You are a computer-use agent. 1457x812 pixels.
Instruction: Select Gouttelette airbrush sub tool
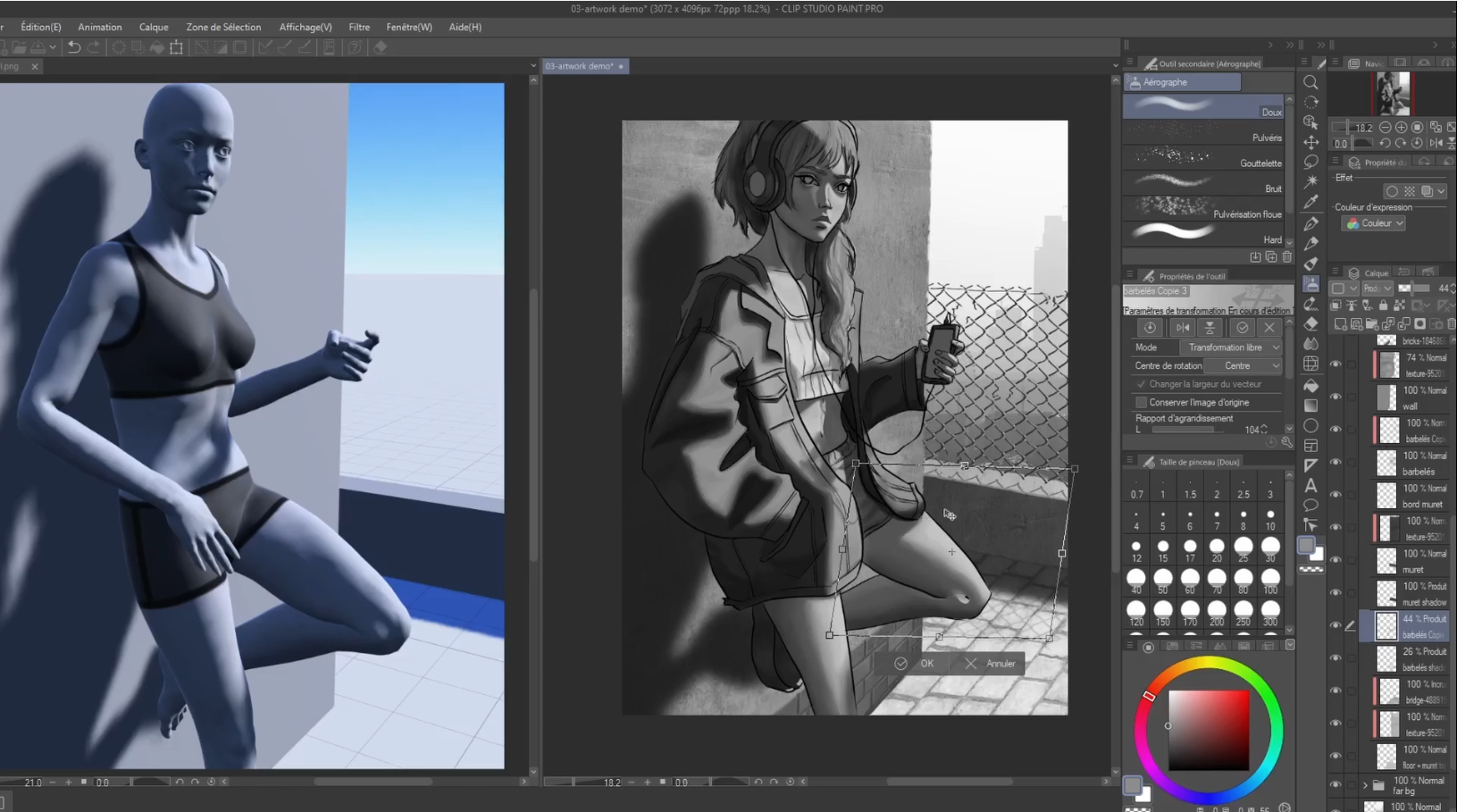[x=1204, y=157]
